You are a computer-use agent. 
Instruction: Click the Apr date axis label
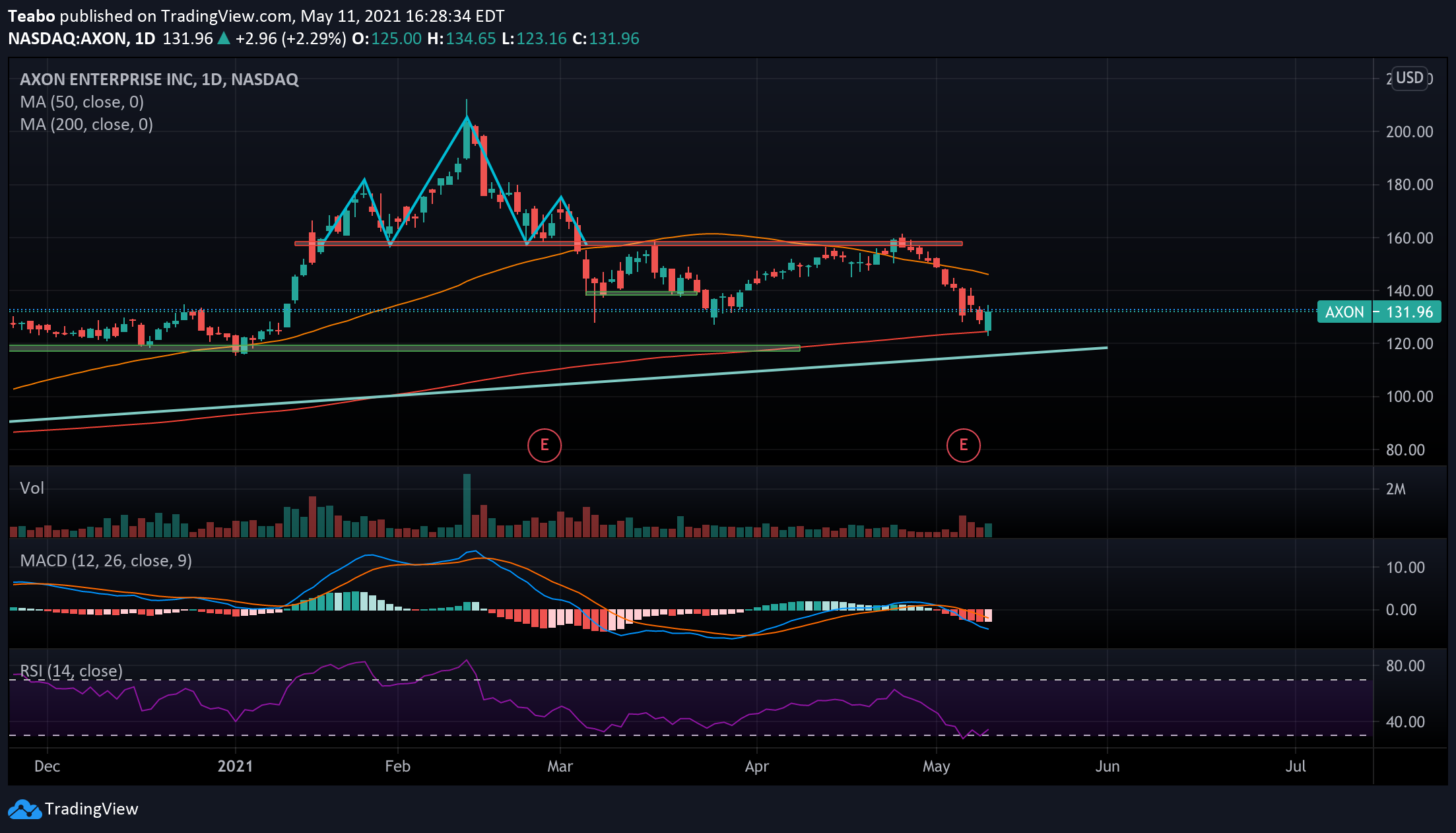tap(756, 767)
